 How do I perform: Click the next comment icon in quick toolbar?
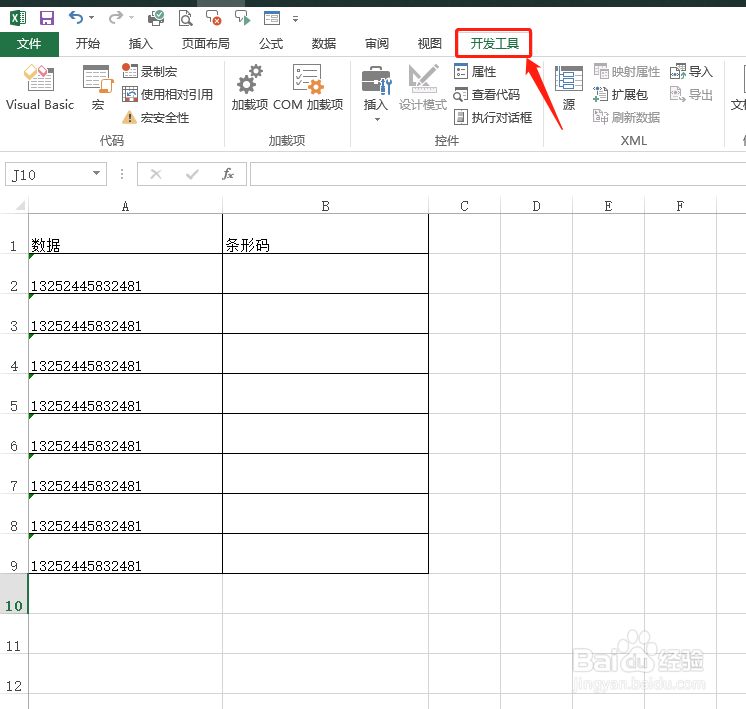pos(242,18)
